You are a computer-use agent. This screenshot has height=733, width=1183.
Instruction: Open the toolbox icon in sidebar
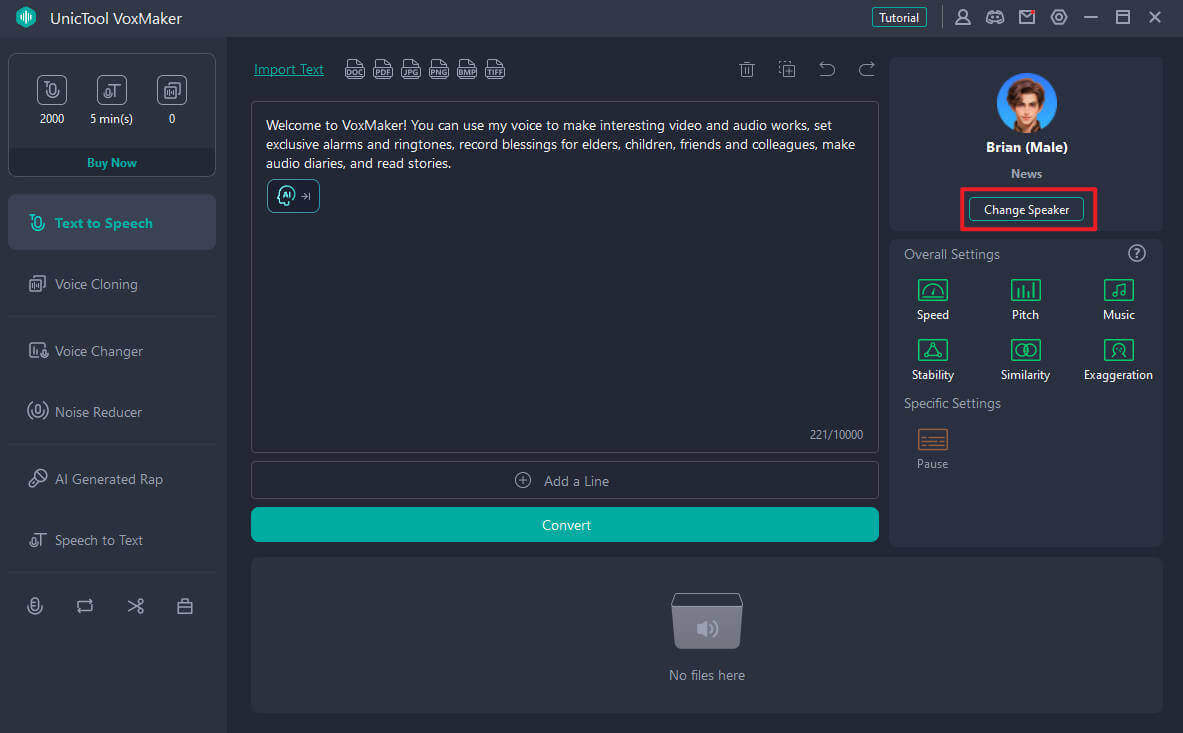tap(185, 606)
